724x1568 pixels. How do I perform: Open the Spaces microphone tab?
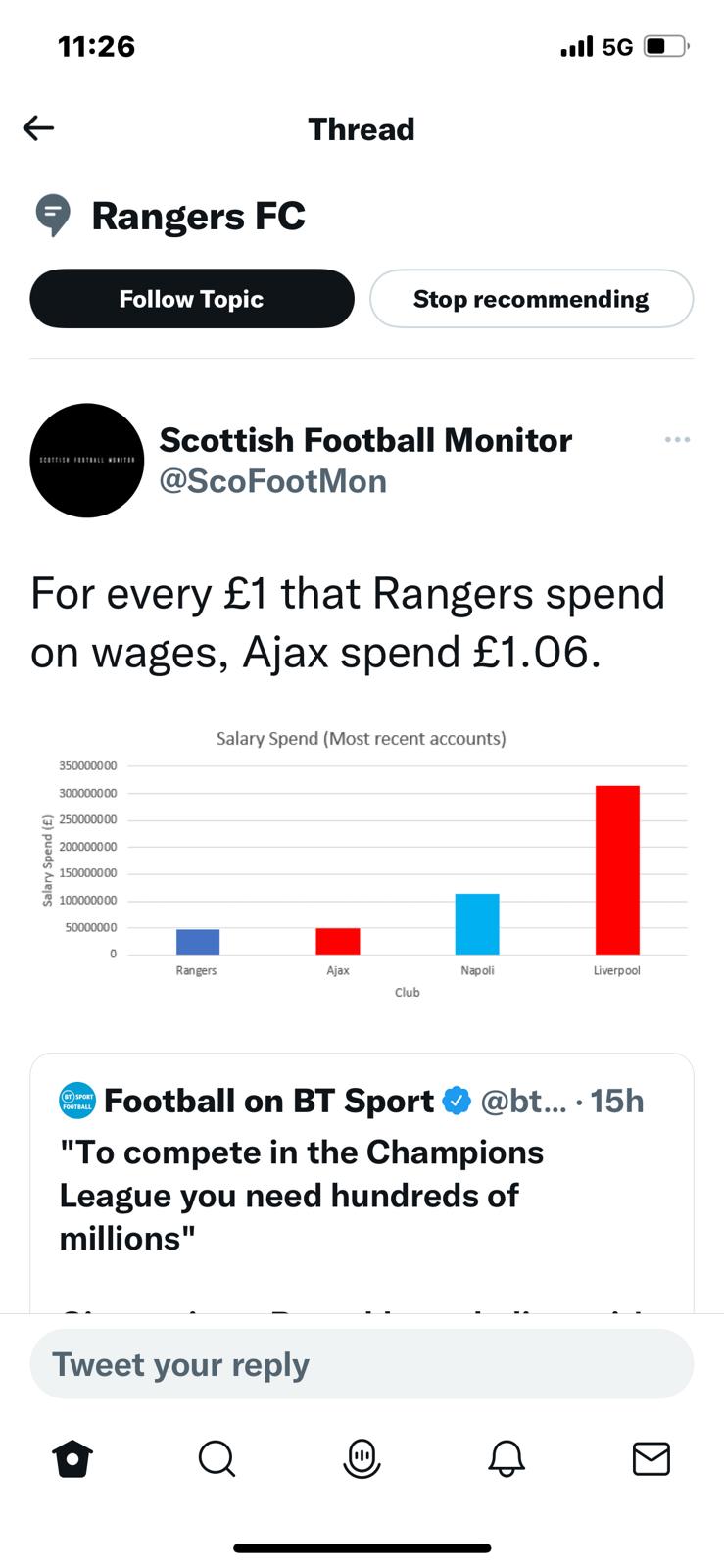tap(362, 1459)
